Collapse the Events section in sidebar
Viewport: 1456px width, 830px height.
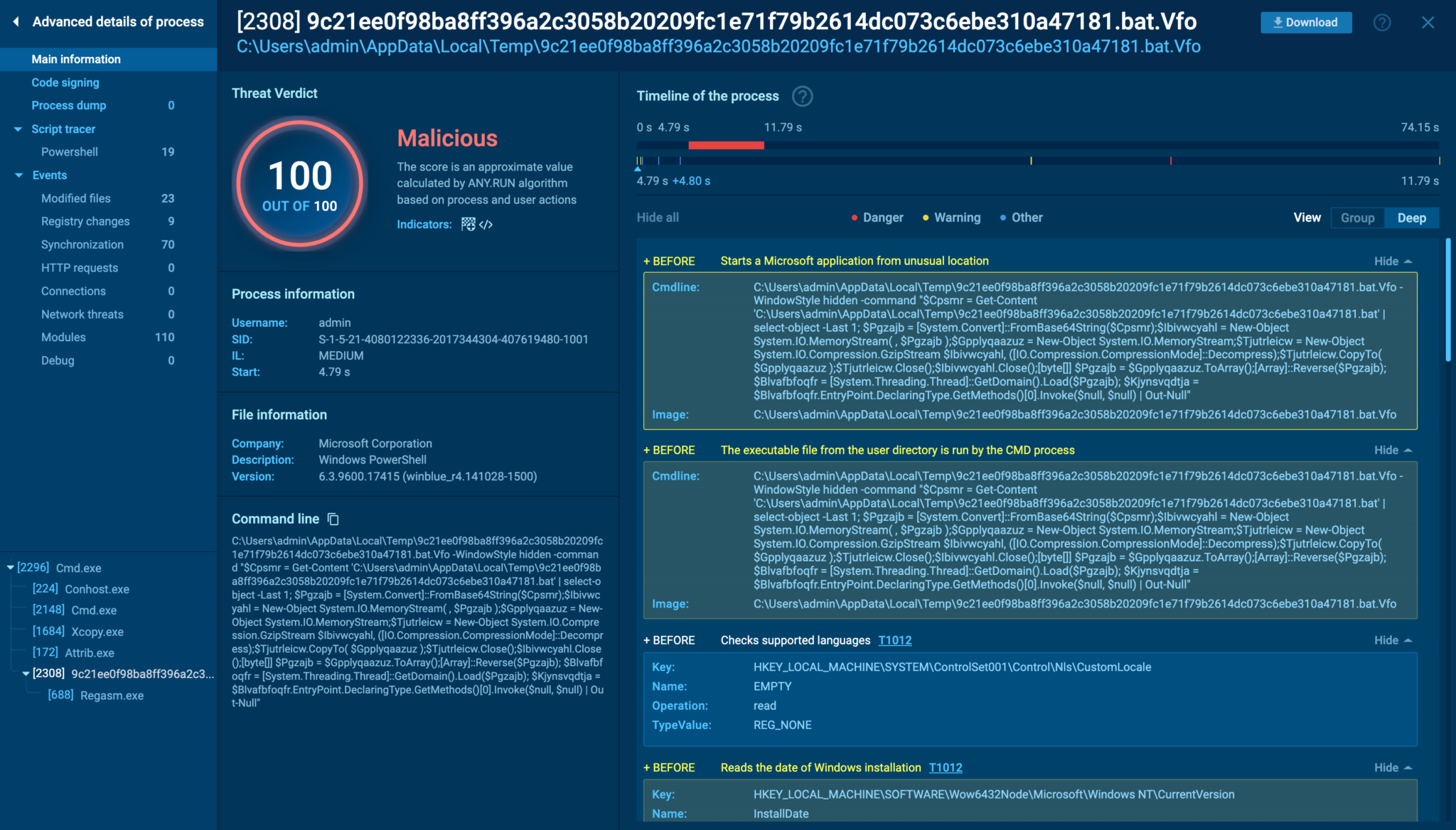[18, 176]
